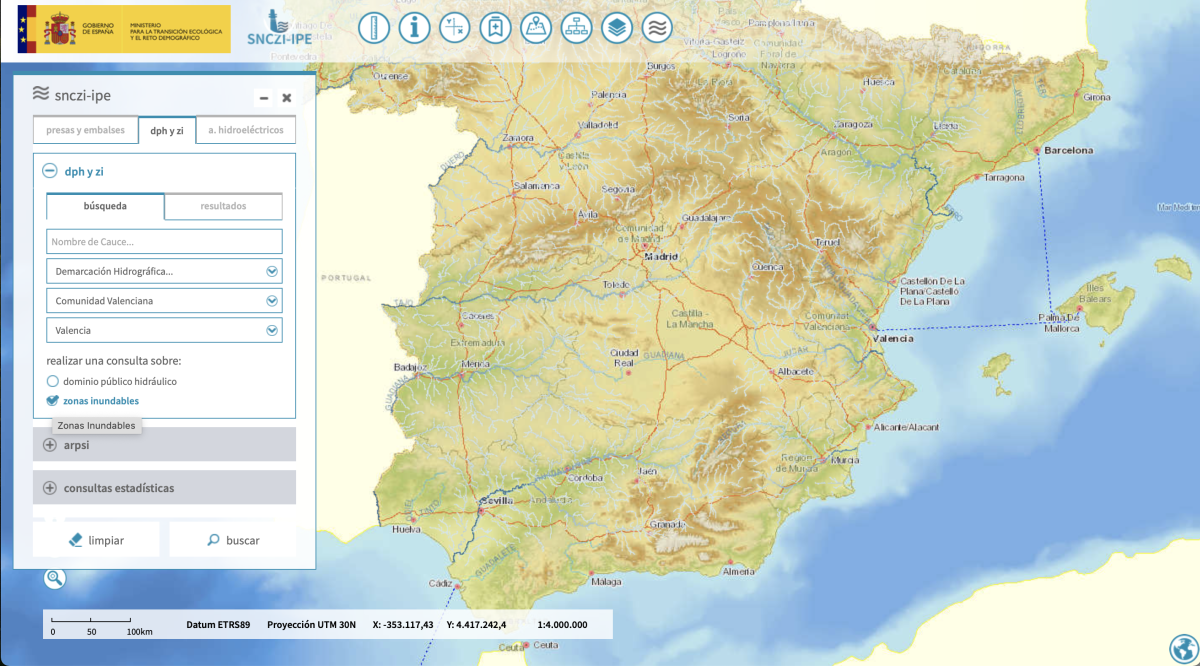Switch to the resultados tab
Screen dimensions: 1200x666
[x=223, y=206]
